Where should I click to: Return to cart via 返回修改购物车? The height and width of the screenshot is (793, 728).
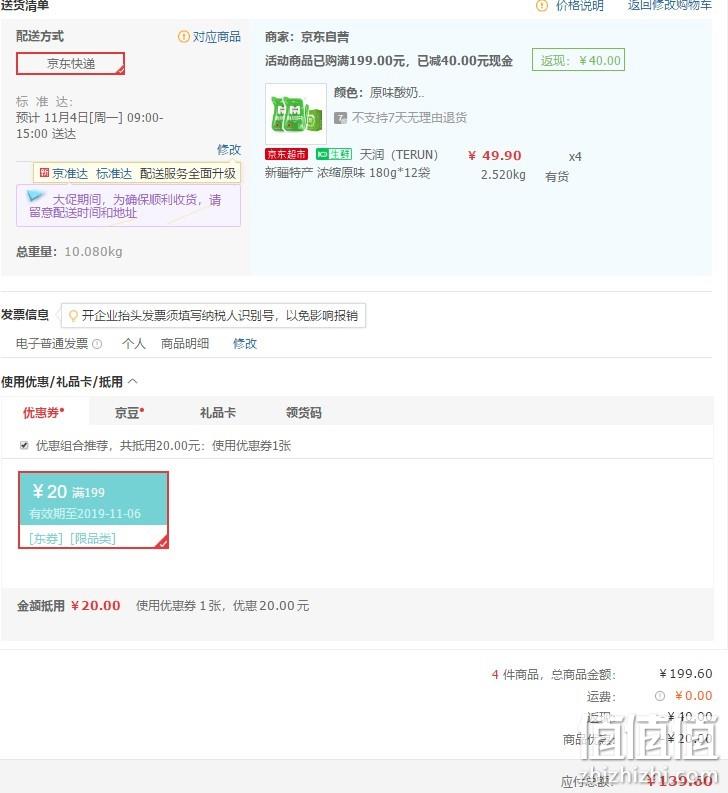(x=669, y=6)
